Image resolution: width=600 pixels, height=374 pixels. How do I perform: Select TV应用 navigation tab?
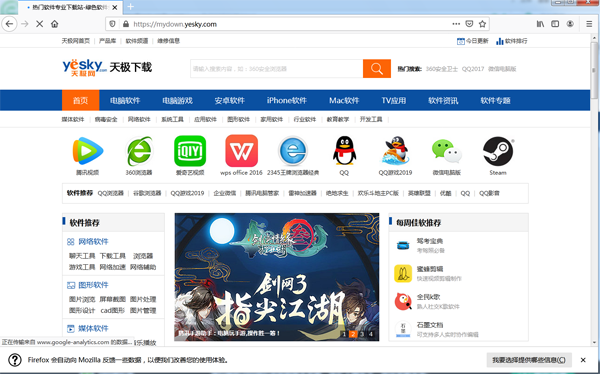(x=393, y=100)
